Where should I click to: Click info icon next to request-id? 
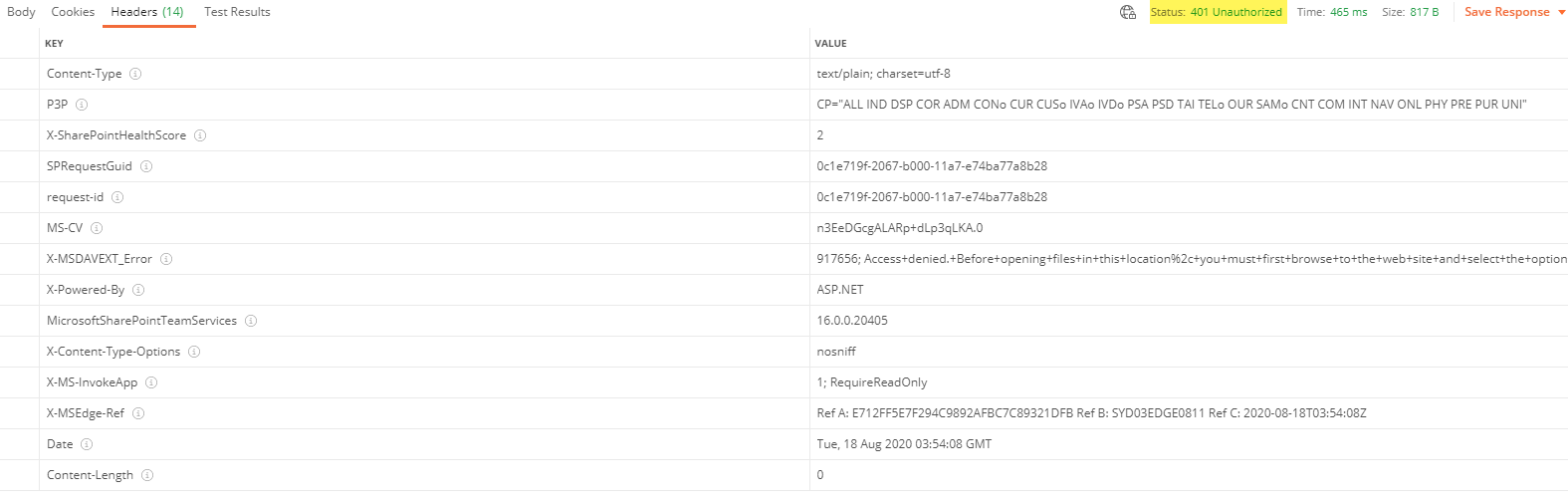(x=117, y=197)
